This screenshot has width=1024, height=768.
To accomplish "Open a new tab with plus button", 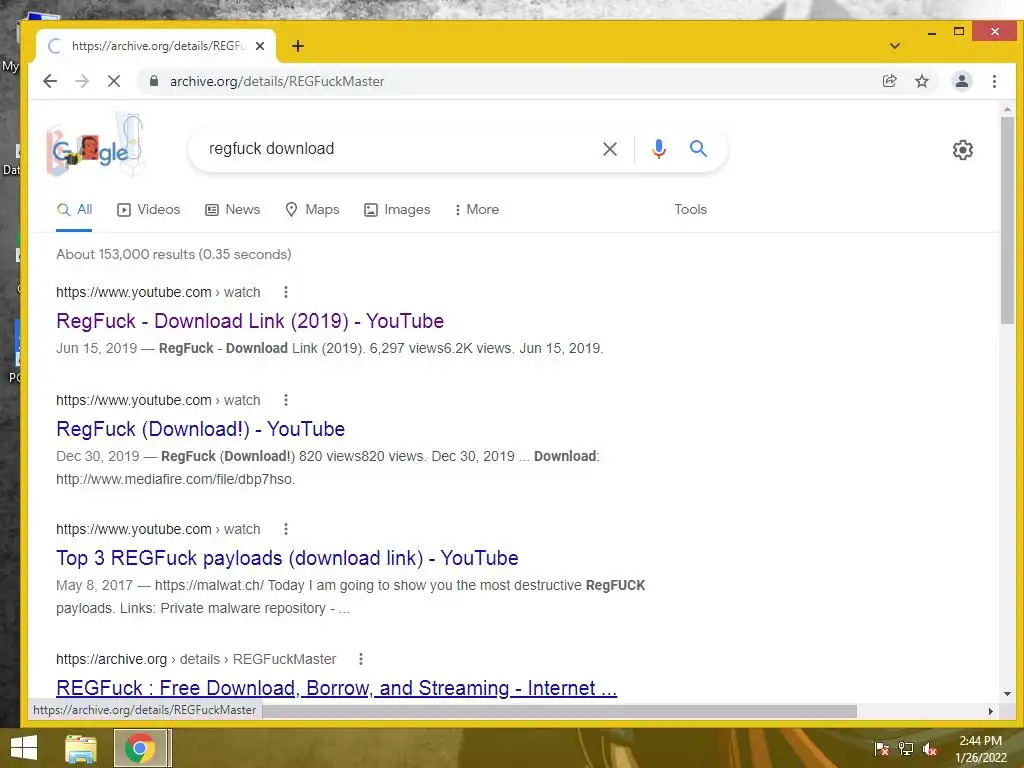I will [298, 46].
